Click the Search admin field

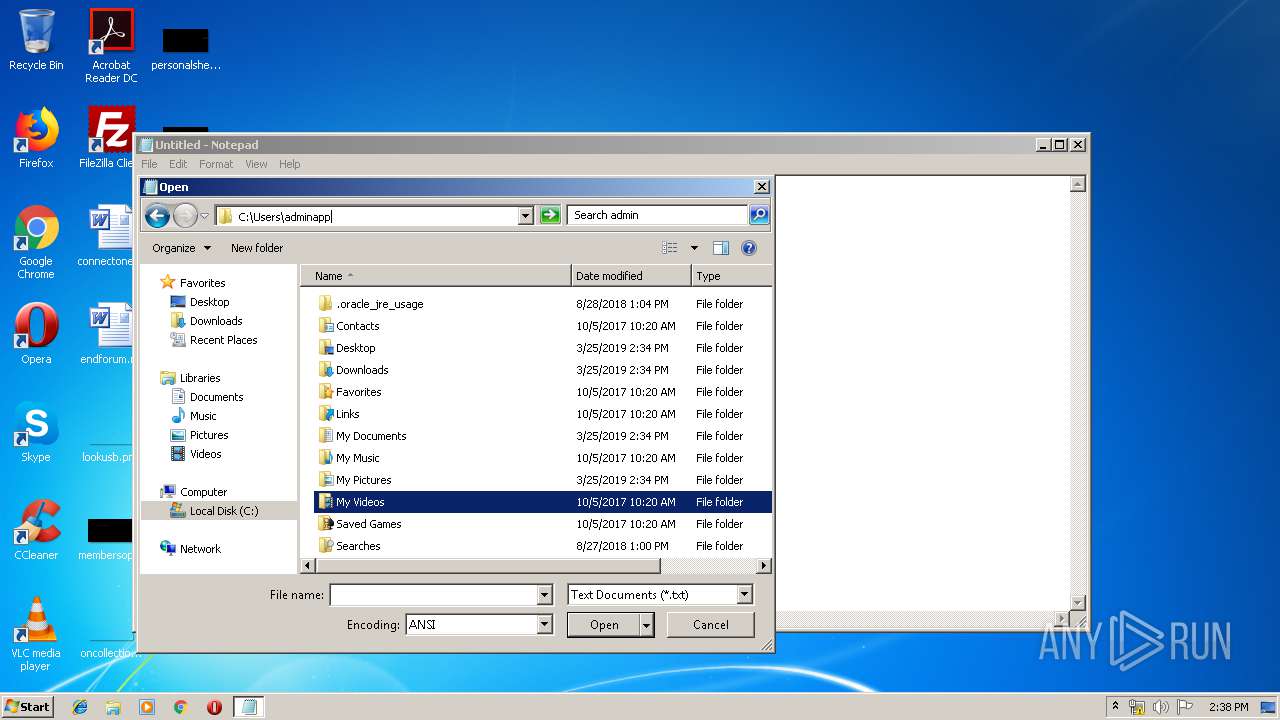[657, 215]
